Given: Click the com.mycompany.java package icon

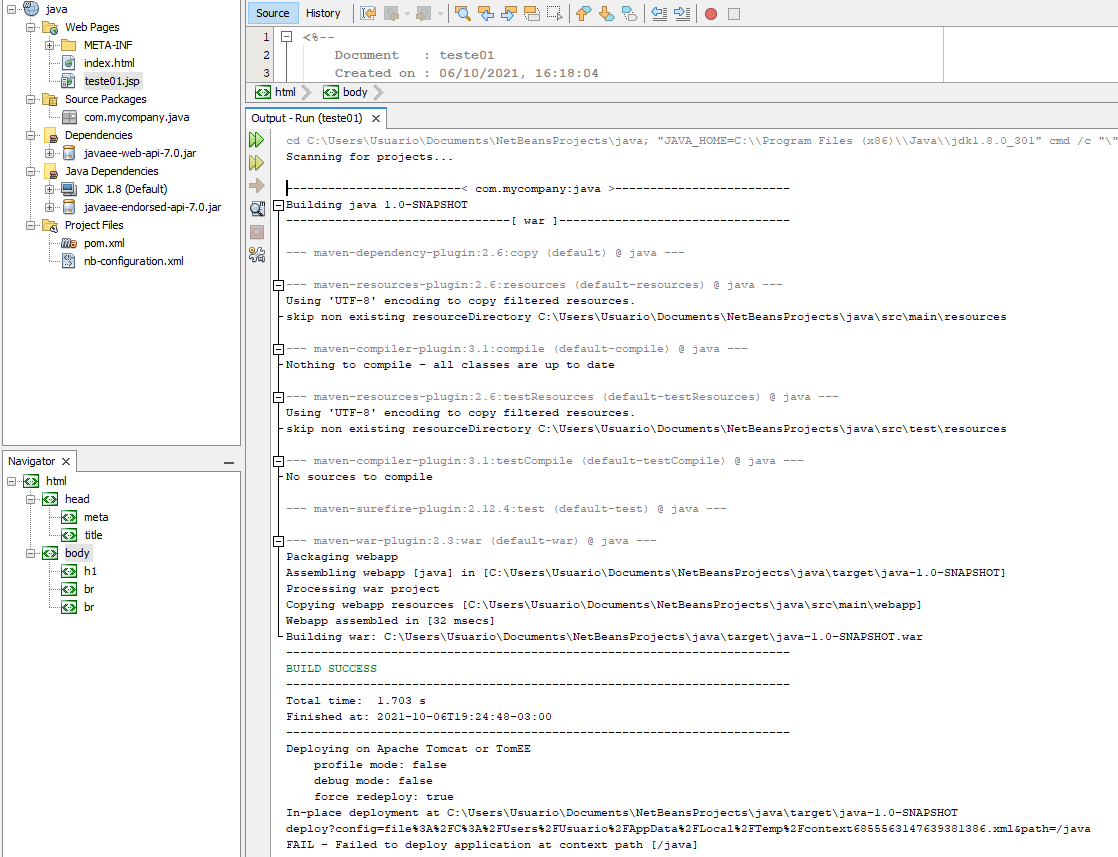Looking at the screenshot, I should 69,117.
